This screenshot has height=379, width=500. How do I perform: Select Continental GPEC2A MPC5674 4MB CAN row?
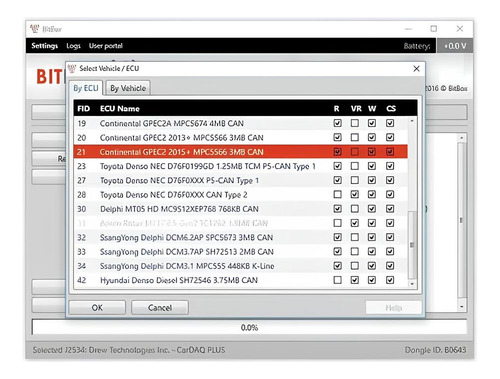(x=240, y=123)
